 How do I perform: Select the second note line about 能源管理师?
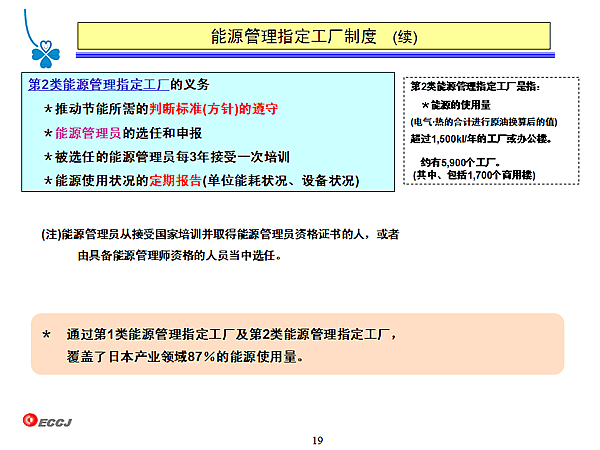[x=180, y=255]
